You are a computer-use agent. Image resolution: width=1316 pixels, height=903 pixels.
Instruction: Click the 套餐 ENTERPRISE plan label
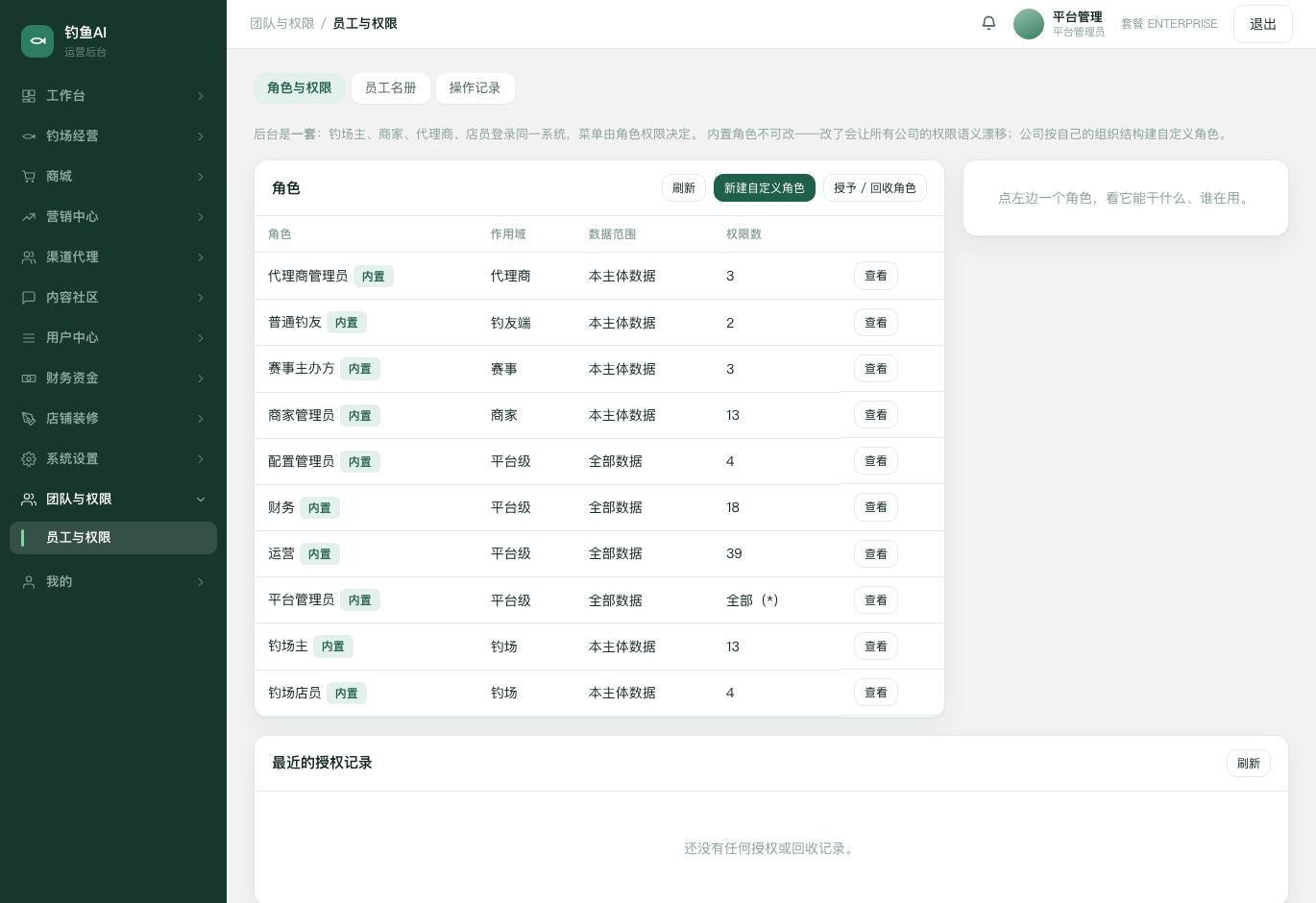click(1169, 24)
